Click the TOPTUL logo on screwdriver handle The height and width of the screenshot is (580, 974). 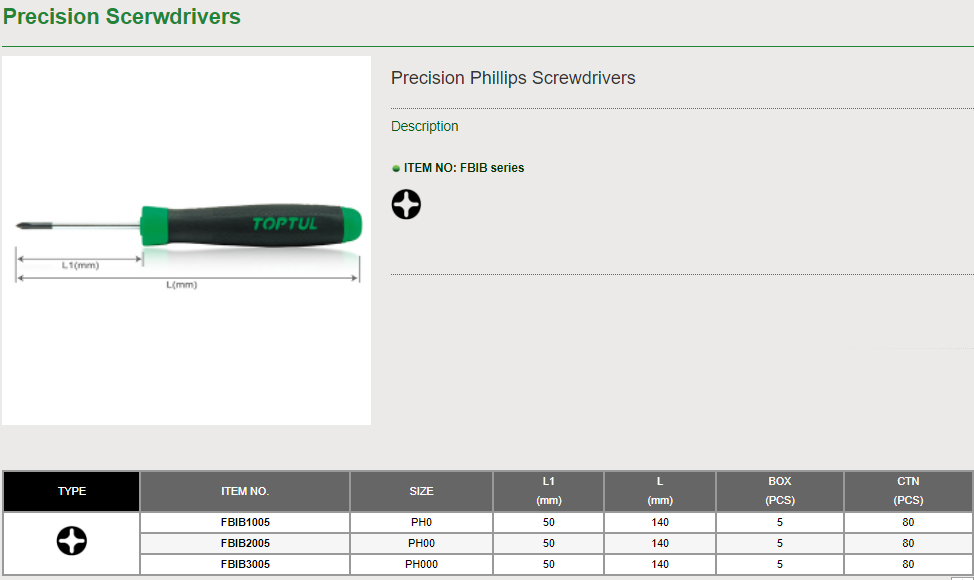(284, 224)
